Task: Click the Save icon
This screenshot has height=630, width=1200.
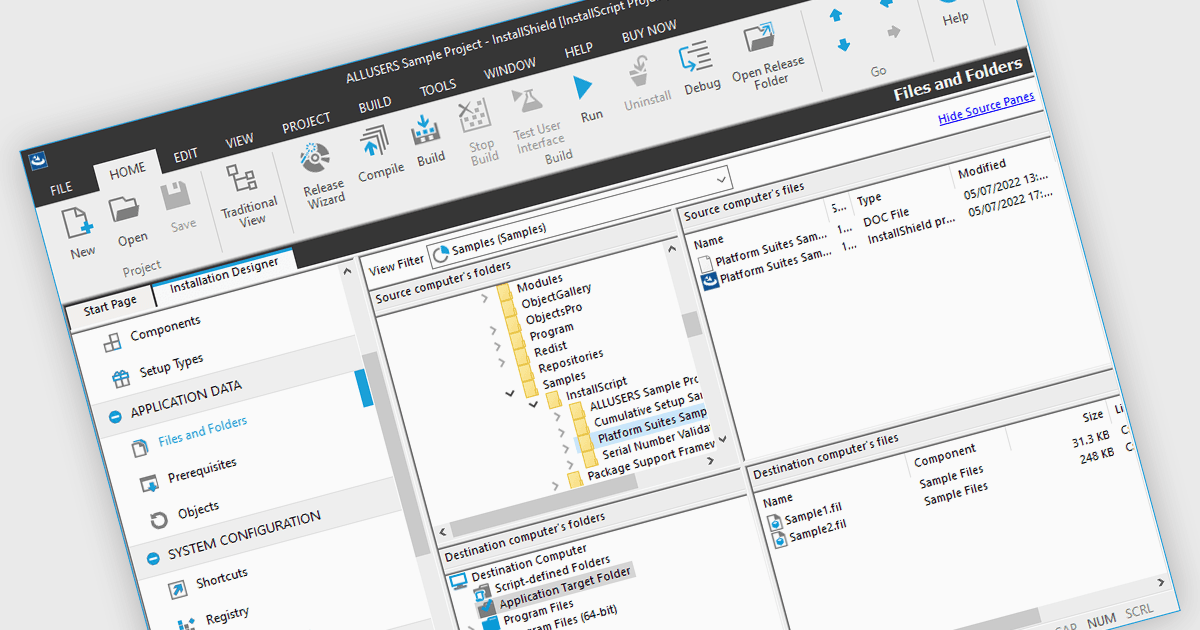Action: 177,196
